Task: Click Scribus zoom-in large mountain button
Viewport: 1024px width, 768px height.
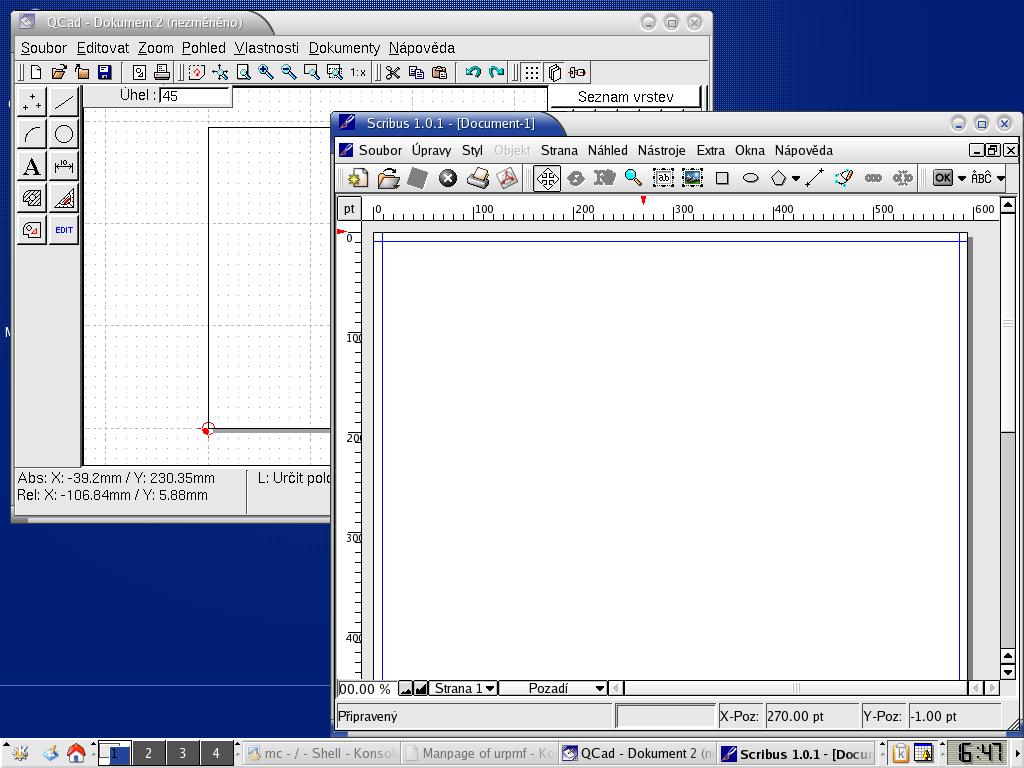Action: (421, 688)
